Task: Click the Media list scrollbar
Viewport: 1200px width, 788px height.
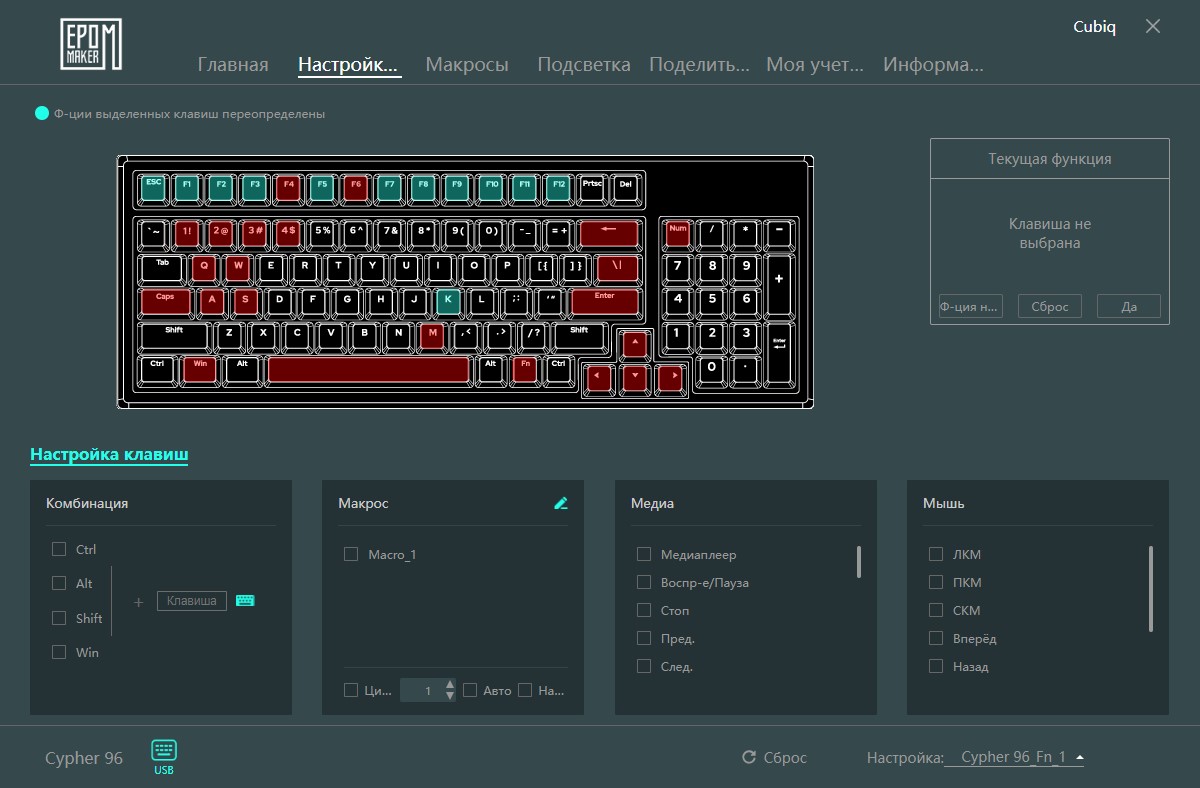Action: click(859, 562)
